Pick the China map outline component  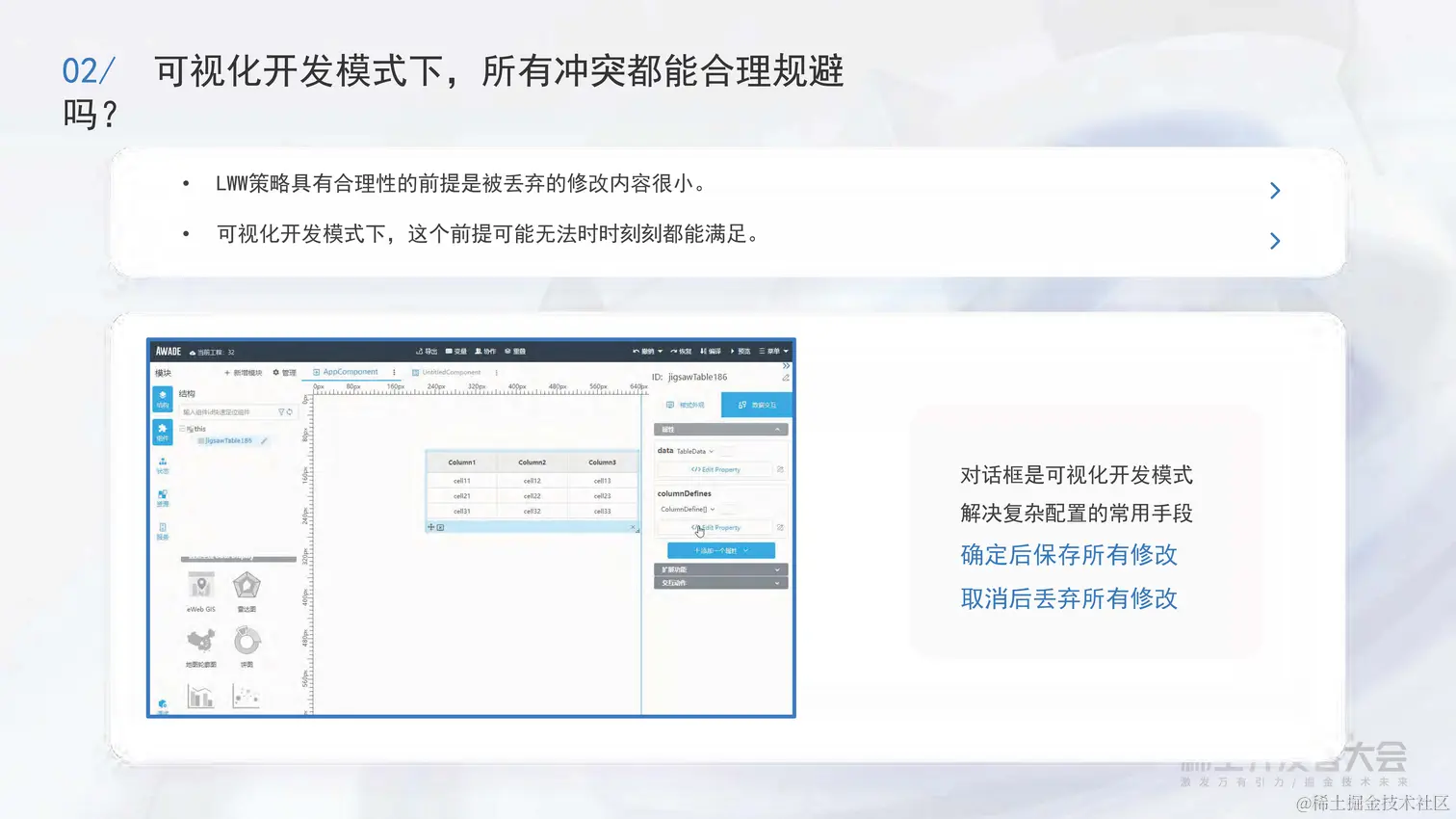click(x=201, y=641)
